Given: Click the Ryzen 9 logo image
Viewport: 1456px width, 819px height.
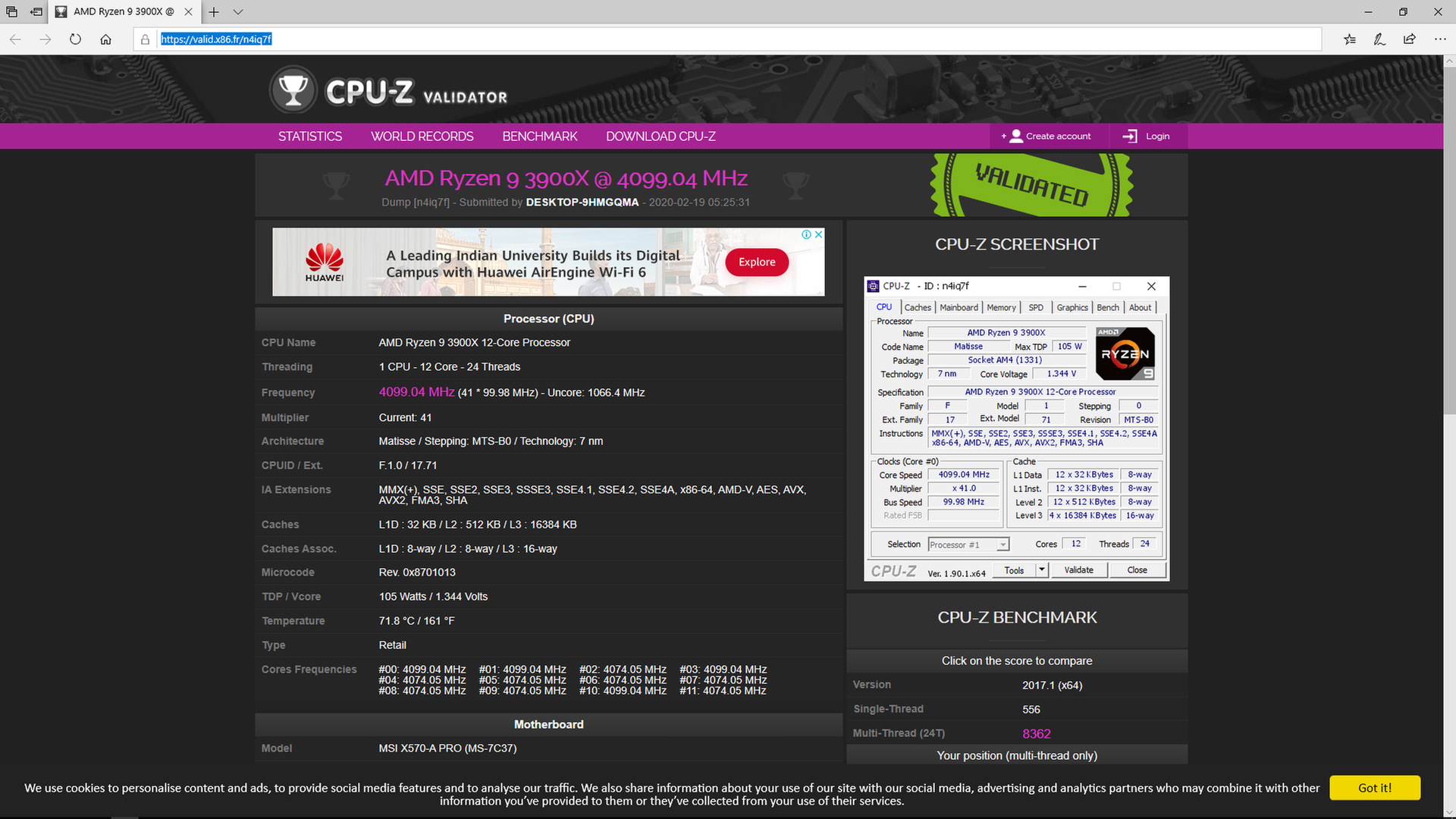Looking at the screenshot, I should (x=1126, y=353).
